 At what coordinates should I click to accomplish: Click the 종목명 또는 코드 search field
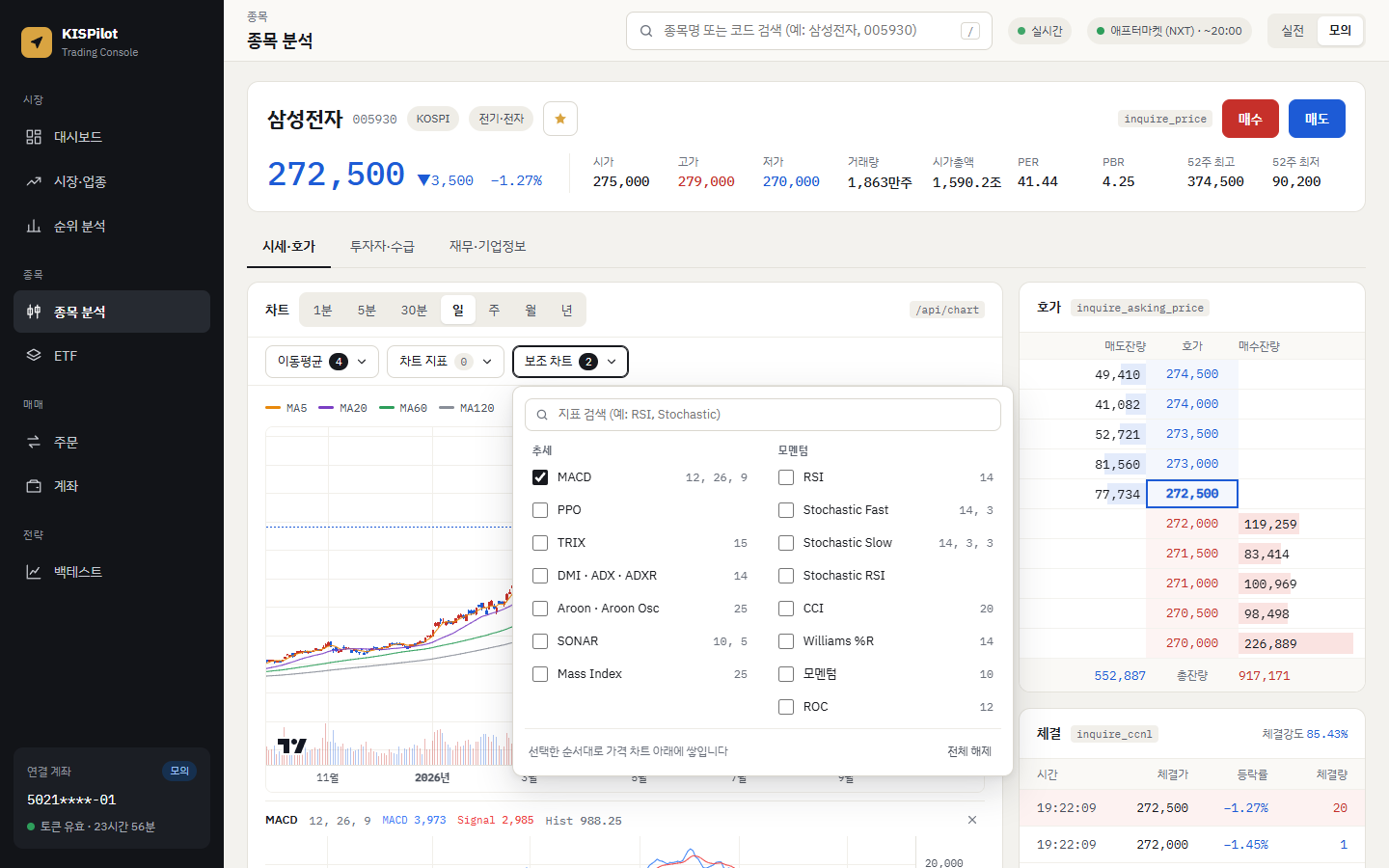pos(809,31)
